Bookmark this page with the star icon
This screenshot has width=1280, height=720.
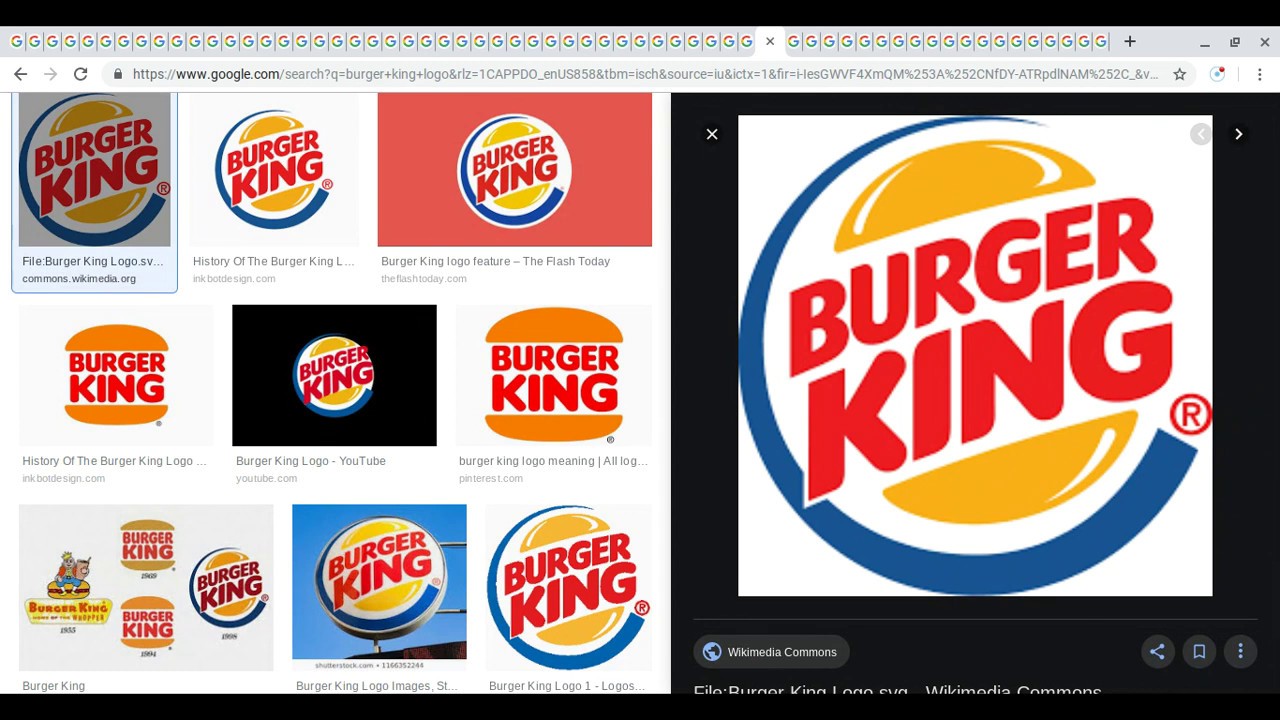(1180, 74)
